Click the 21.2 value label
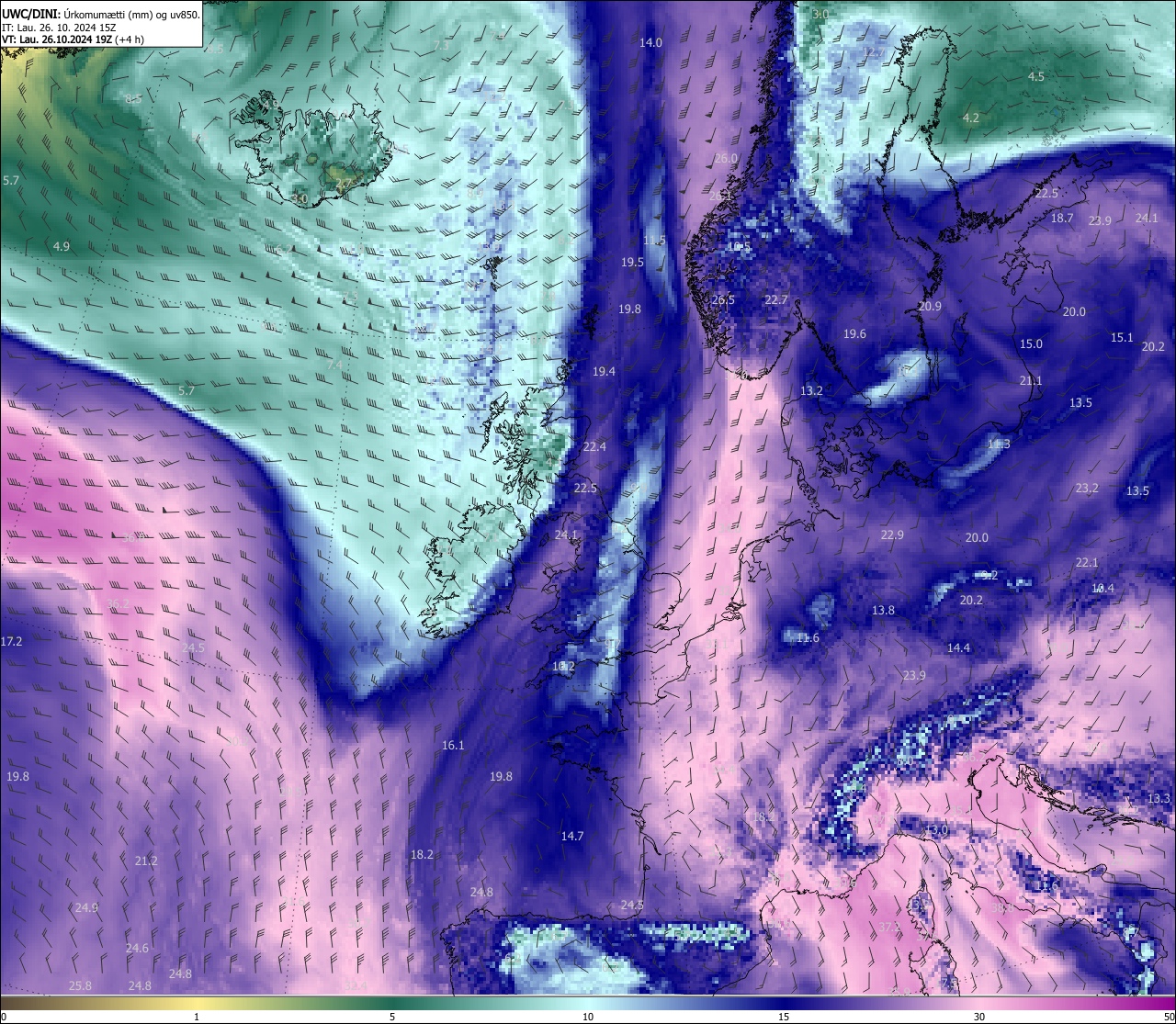This screenshot has height=1024, width=1176. pos(146,861)
